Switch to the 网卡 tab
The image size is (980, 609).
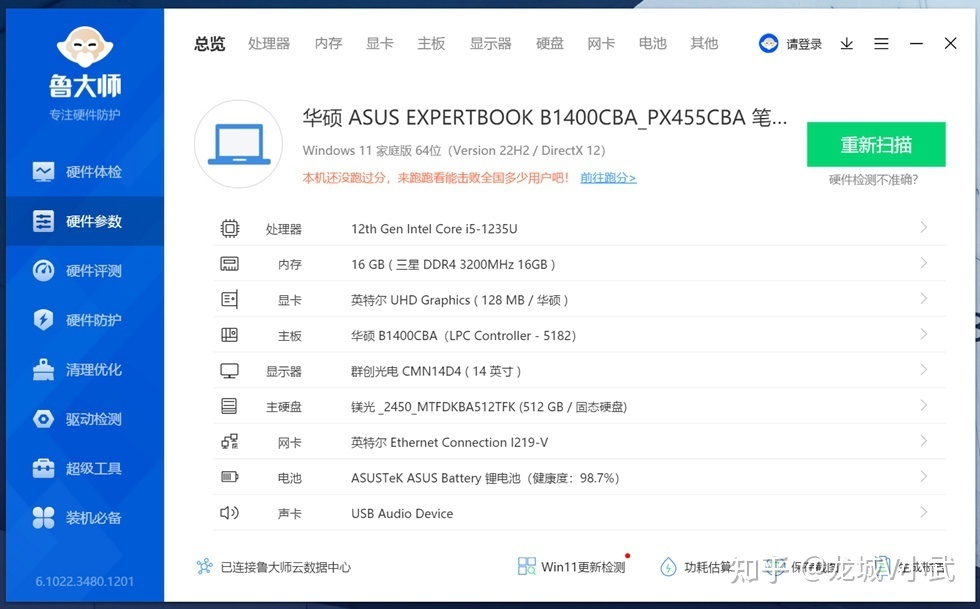pos(601,44)
